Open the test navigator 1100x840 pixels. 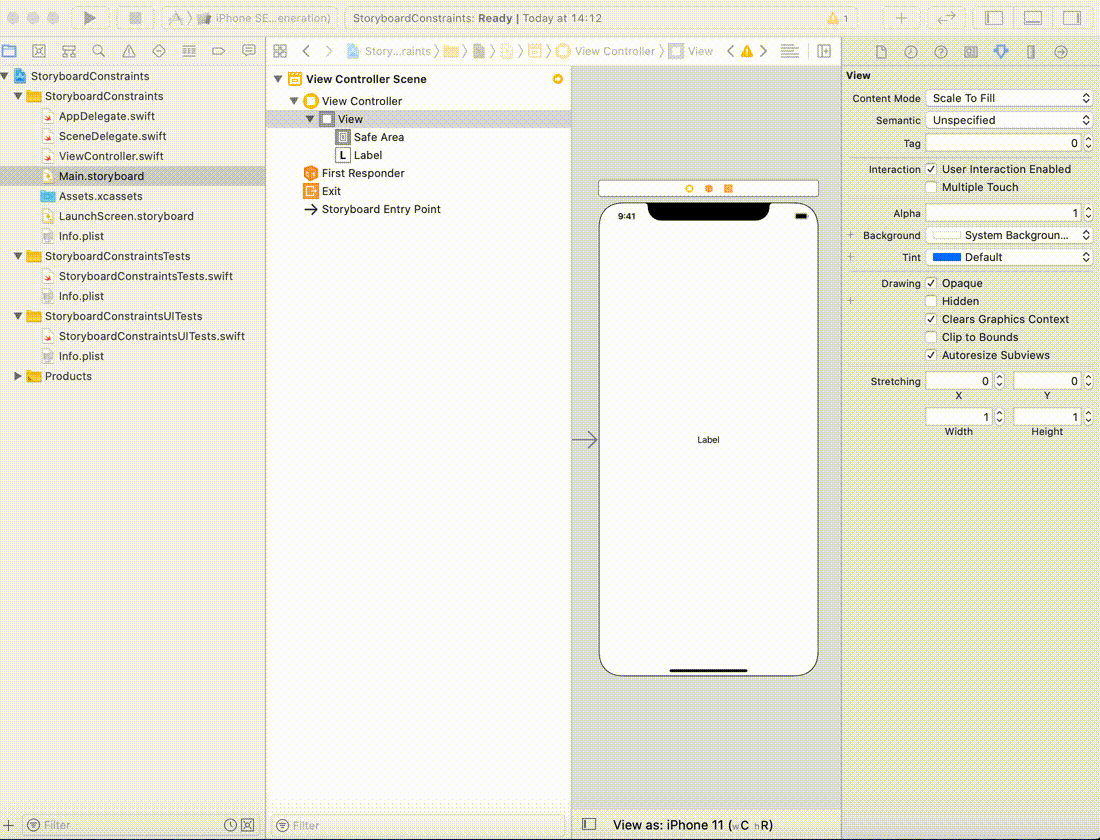(159, 51)
